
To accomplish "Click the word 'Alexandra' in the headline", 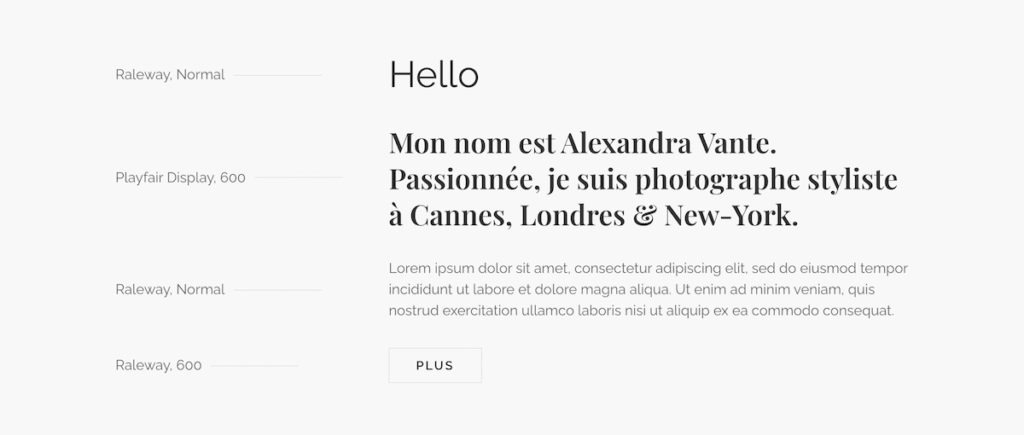I will pos(626,143).
